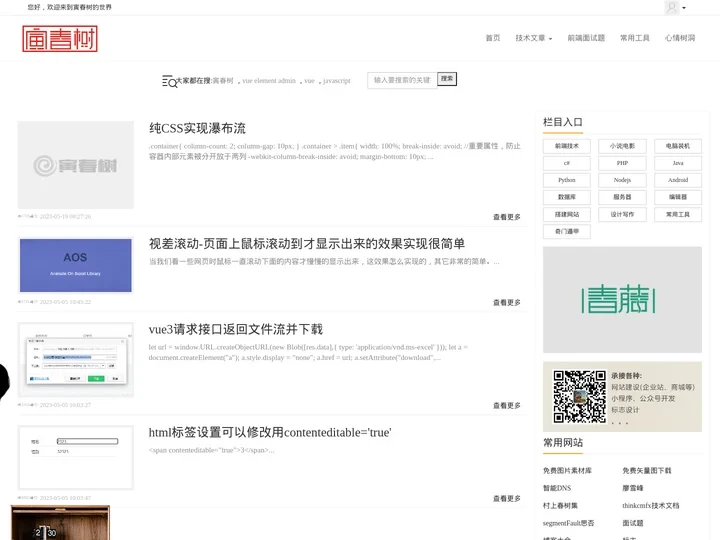Select the c# category
720x540 pixels.
(x=567, y=163)
